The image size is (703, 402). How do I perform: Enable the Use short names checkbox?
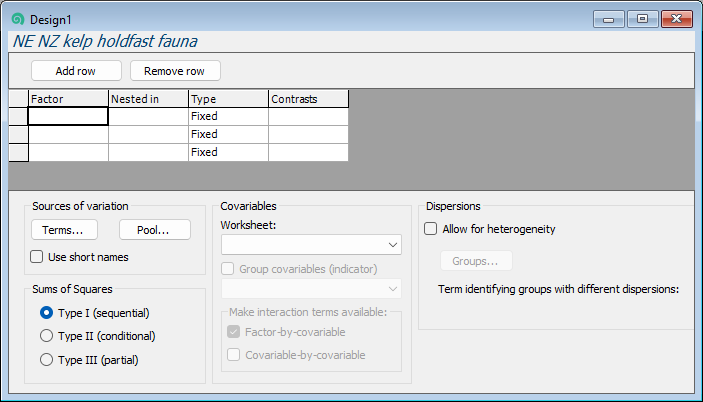(x=36, y=257)
